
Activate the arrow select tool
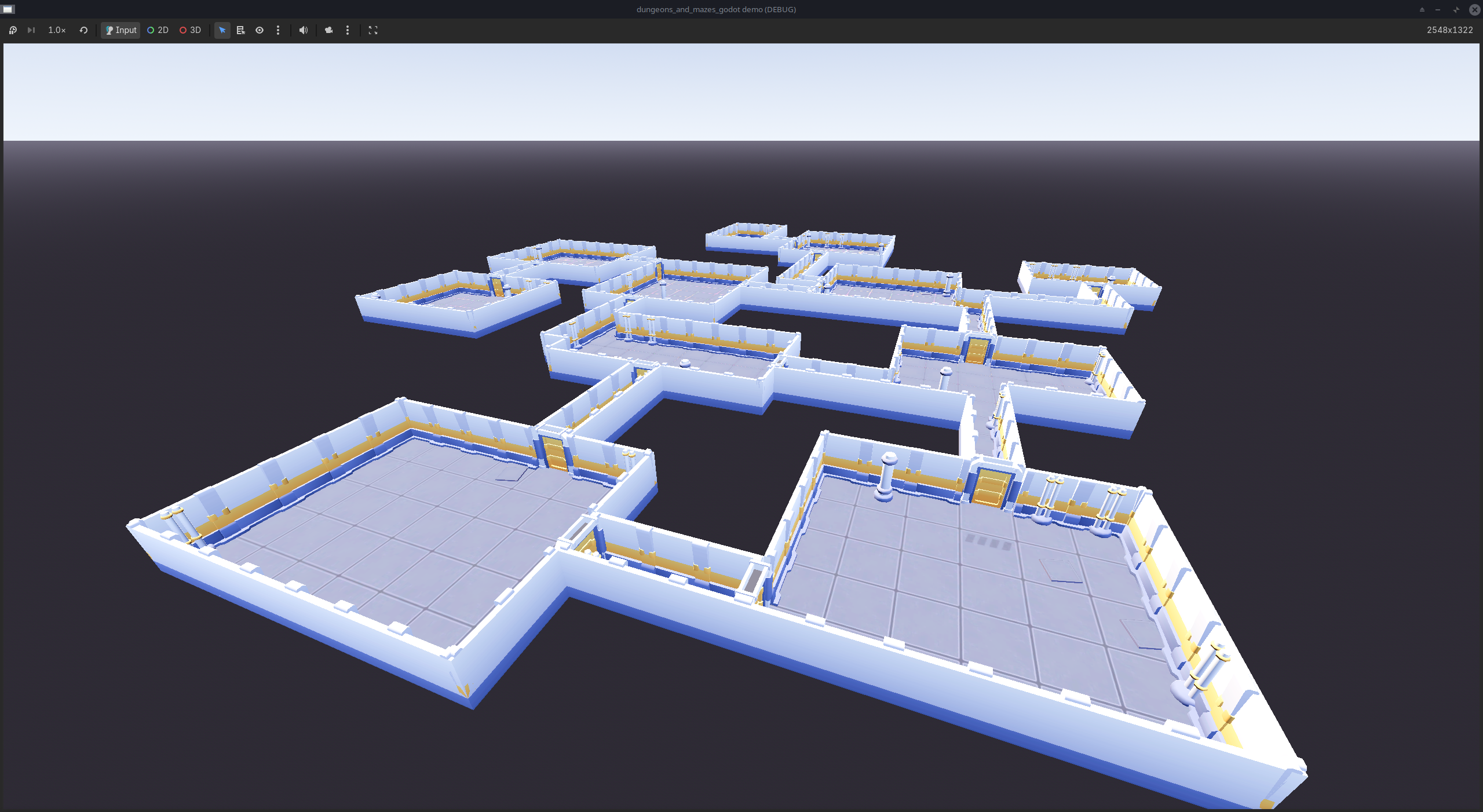coord(222,30)
